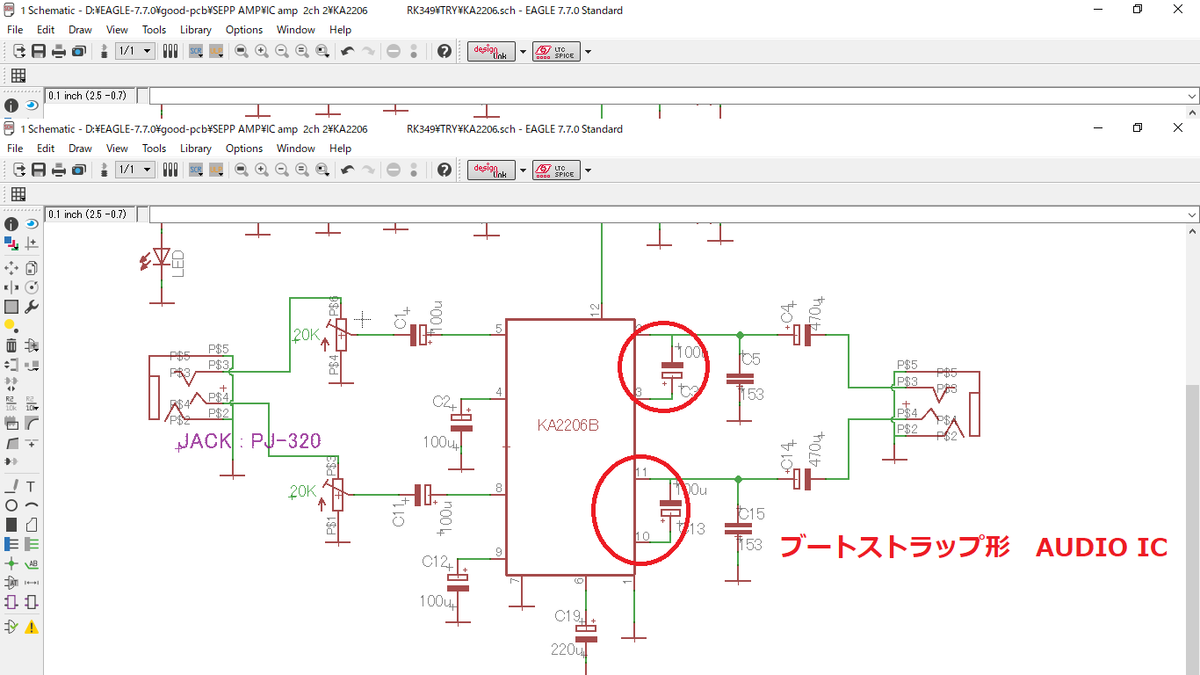This screenshot has height=675, width=1200.
Task: Run ULP icon in front window
Action: [217, 170]
